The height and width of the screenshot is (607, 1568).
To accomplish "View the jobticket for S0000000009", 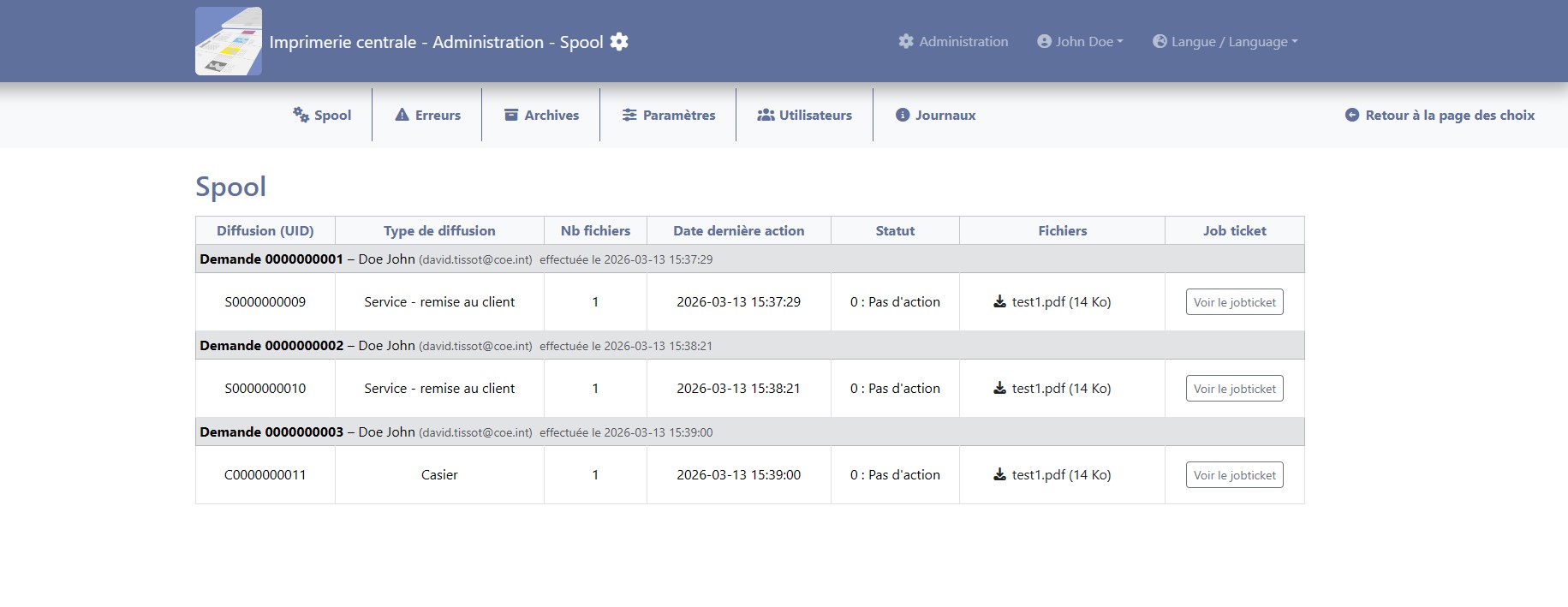I will [x=1234, y=302].
